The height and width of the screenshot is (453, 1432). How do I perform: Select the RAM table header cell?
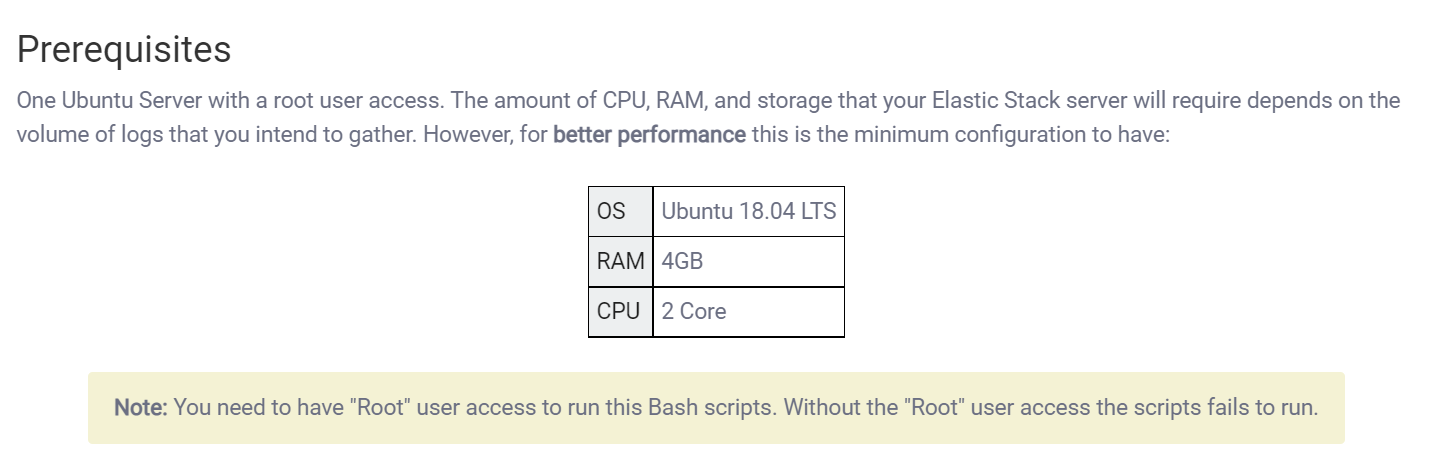click(x=620, y=261)
